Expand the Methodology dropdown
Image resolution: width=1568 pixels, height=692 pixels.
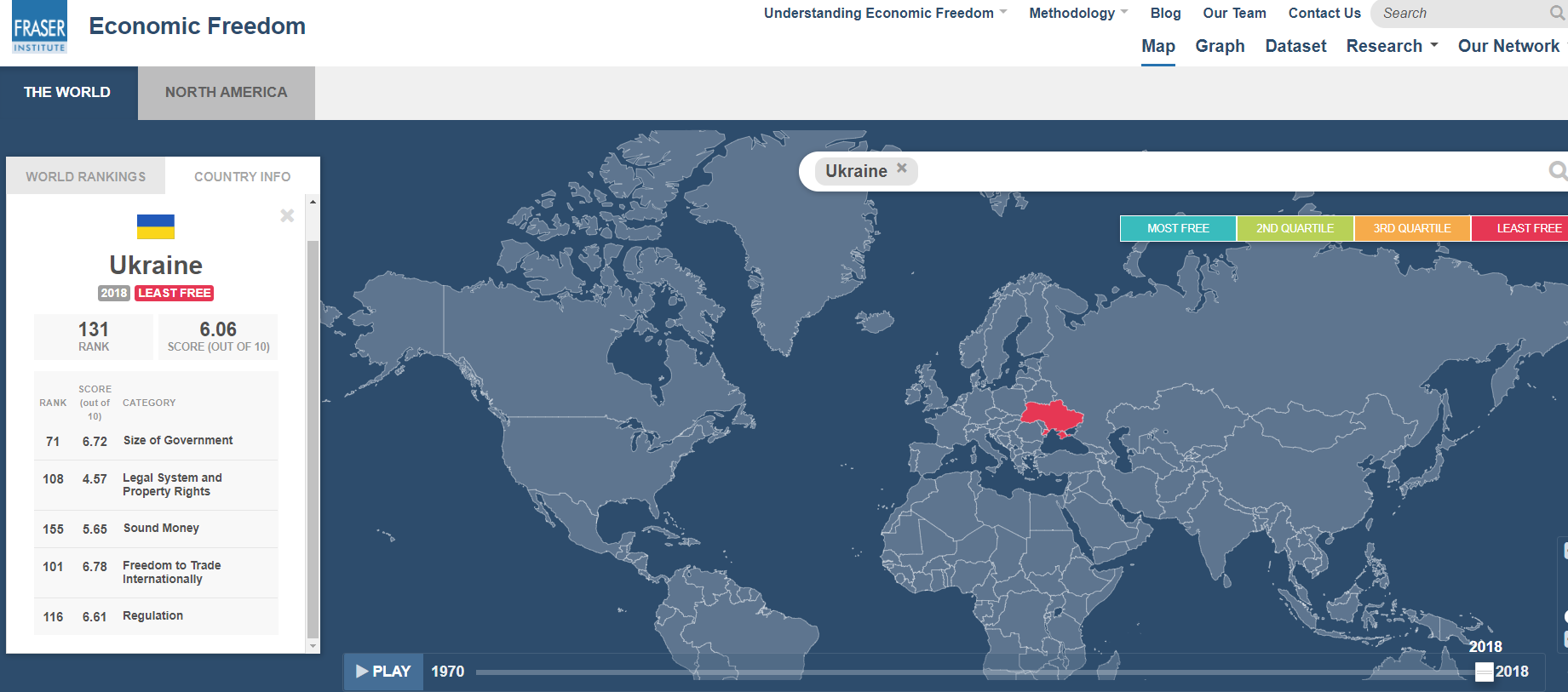coord(1078,13)
